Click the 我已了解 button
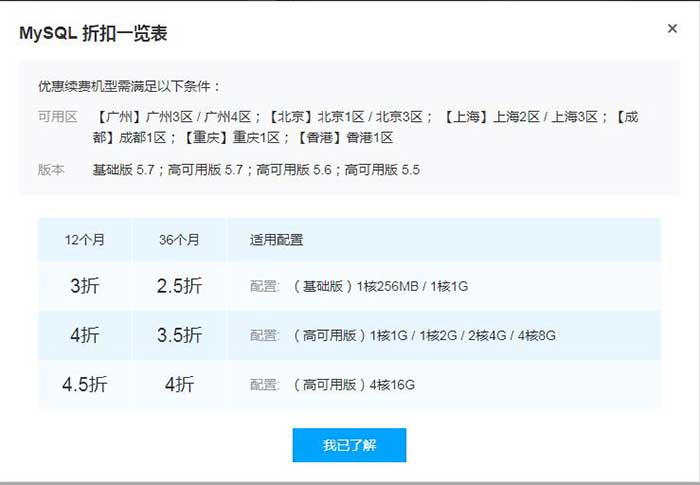The width and height of the screenshot is (700, 485). click(349, 445)
